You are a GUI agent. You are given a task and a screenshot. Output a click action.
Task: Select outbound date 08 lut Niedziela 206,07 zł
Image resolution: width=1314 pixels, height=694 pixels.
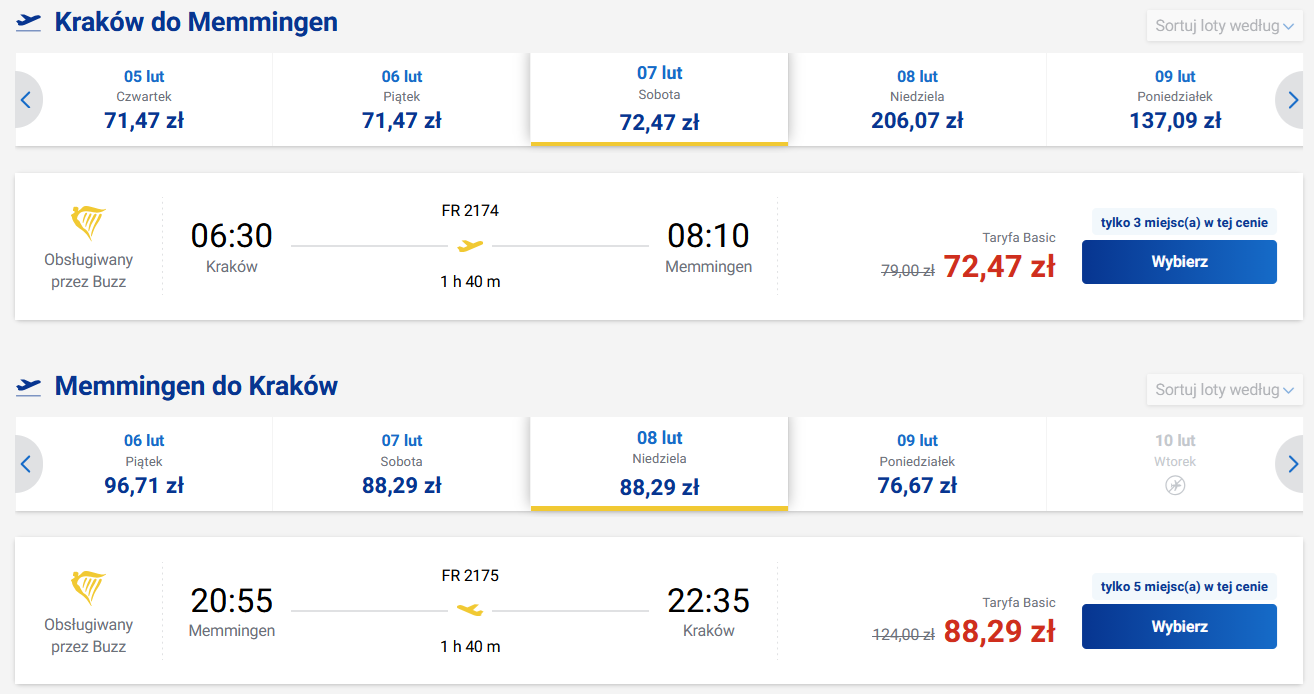(917, 100)
